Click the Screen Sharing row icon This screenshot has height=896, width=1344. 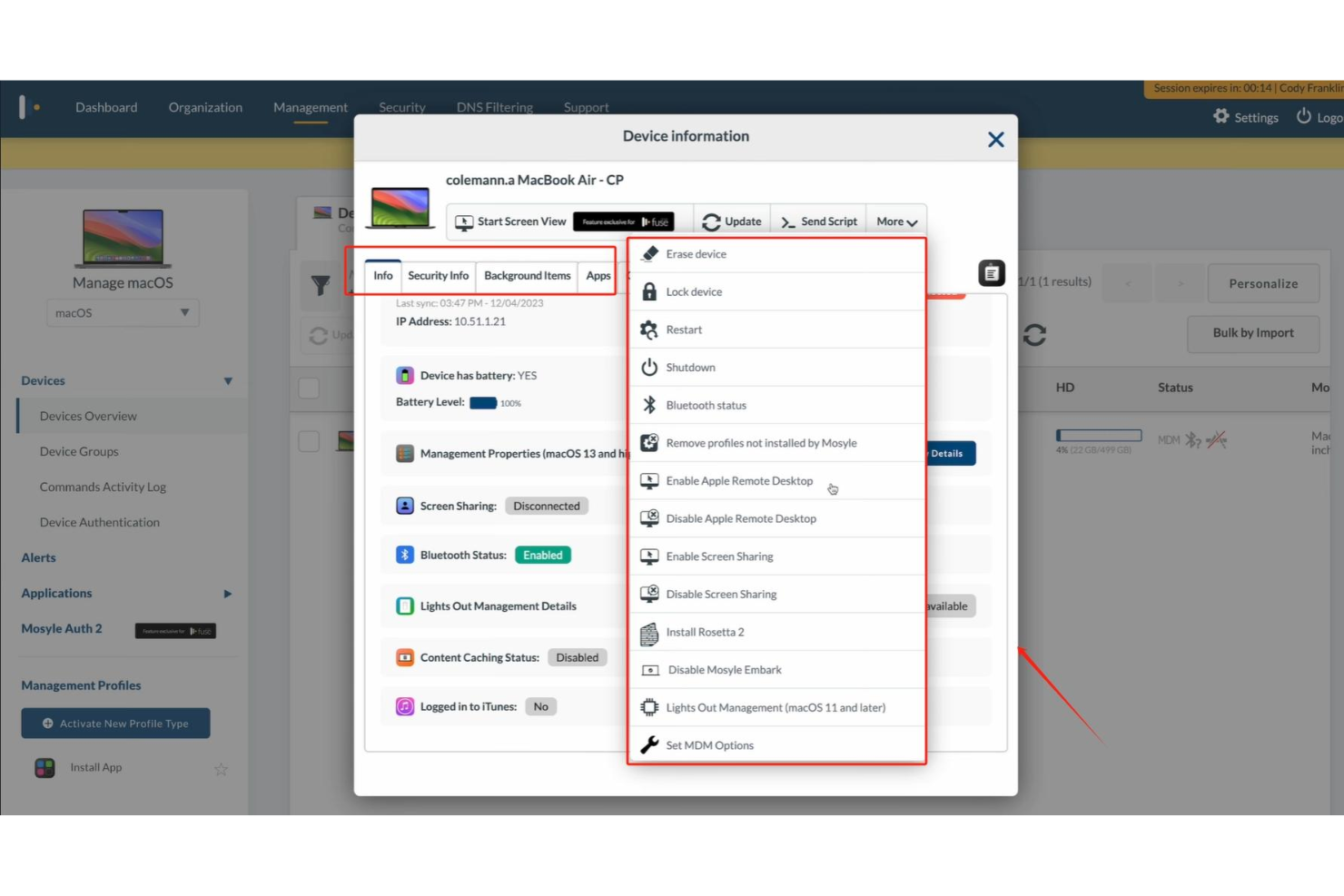405,506
